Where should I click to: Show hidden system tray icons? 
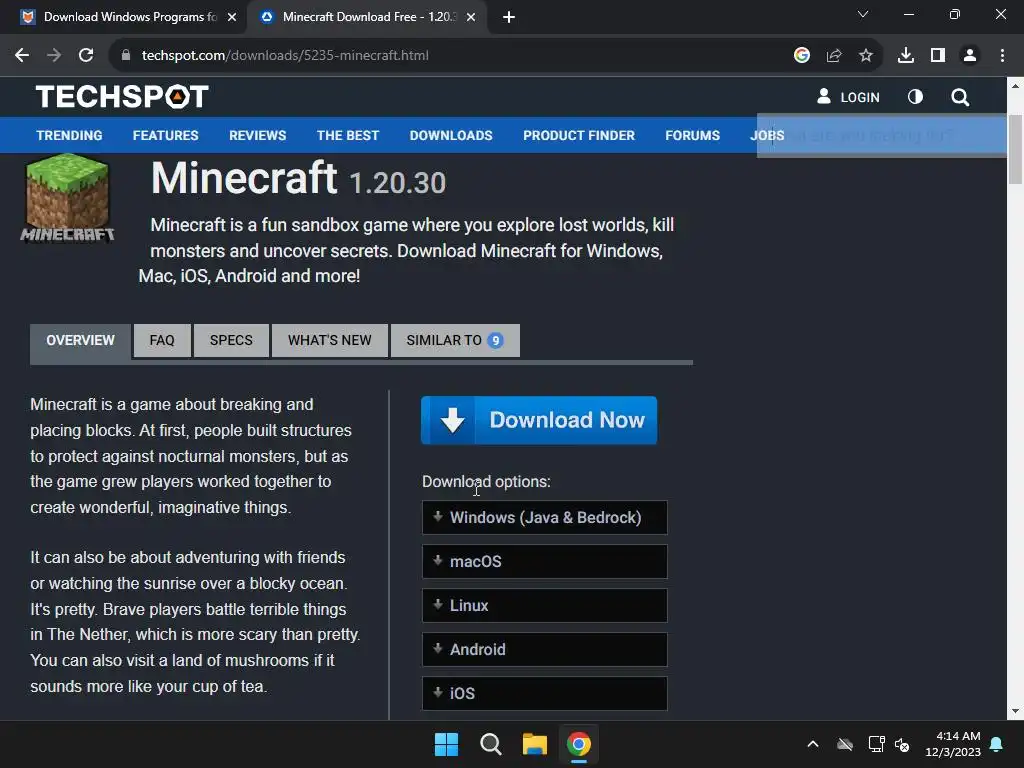(812, 744)
